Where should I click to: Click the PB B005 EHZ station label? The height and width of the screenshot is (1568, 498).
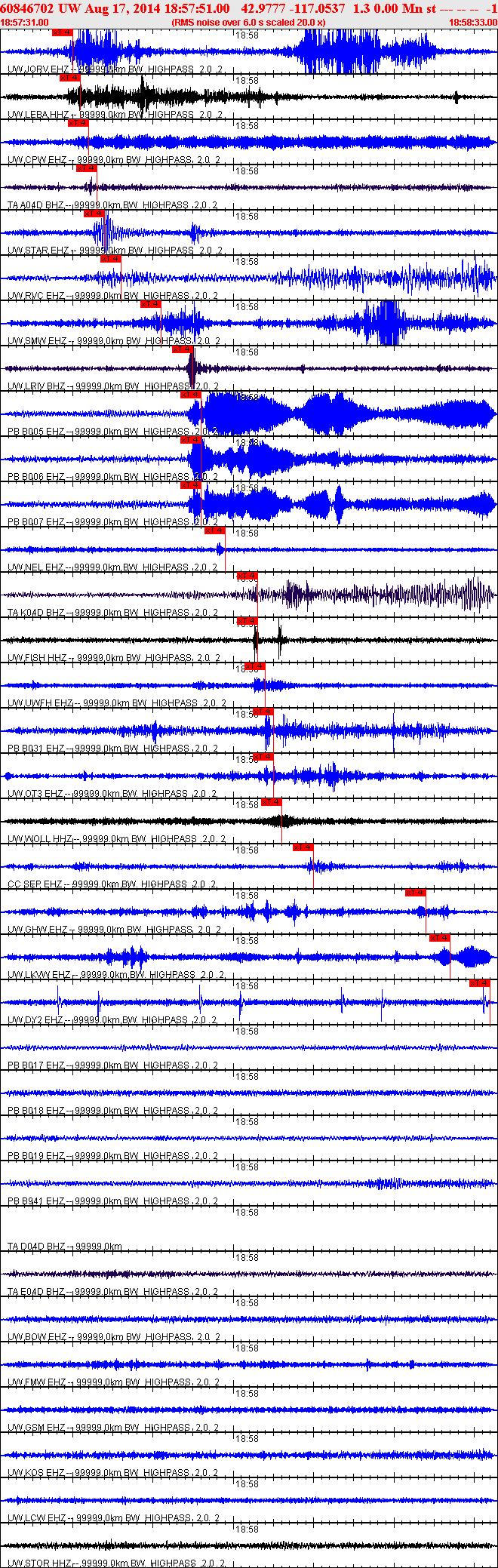point(36,432)
